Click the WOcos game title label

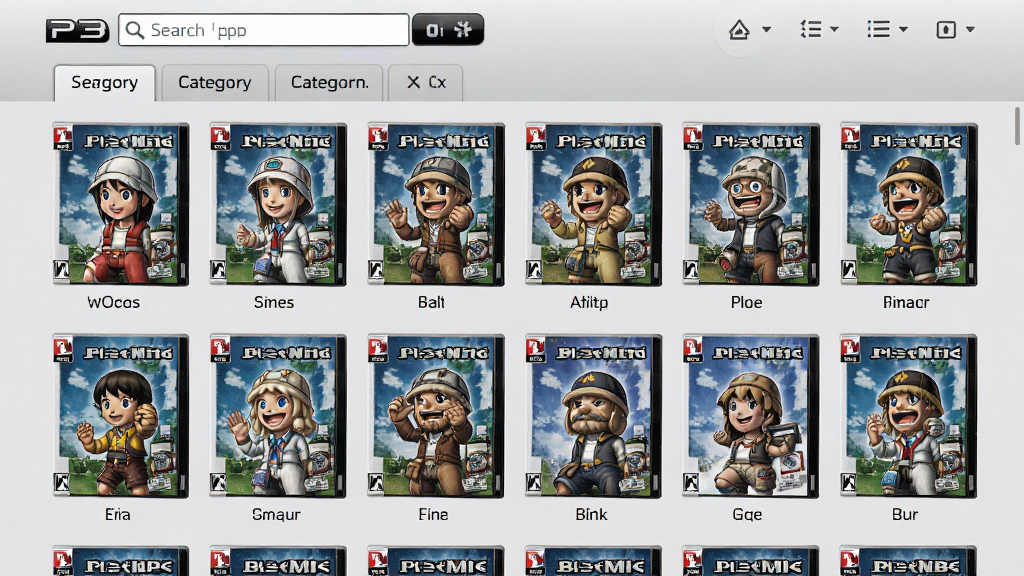(114, 302)
